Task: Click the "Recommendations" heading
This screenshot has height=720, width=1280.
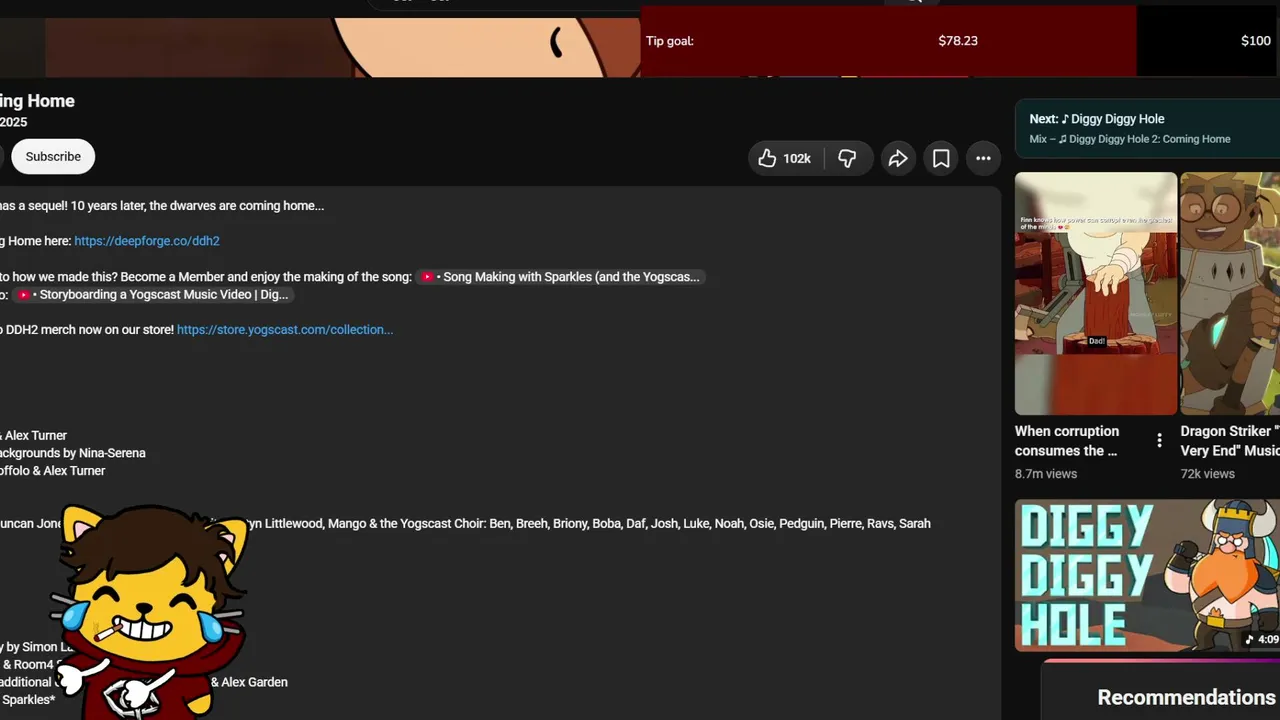Action: point(1186,698)
